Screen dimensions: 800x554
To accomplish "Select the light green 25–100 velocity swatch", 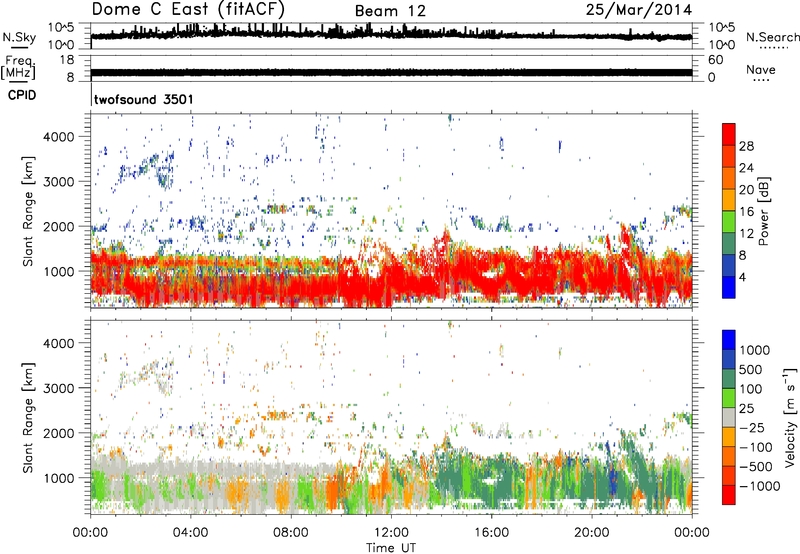I will (x=729, y=398).
